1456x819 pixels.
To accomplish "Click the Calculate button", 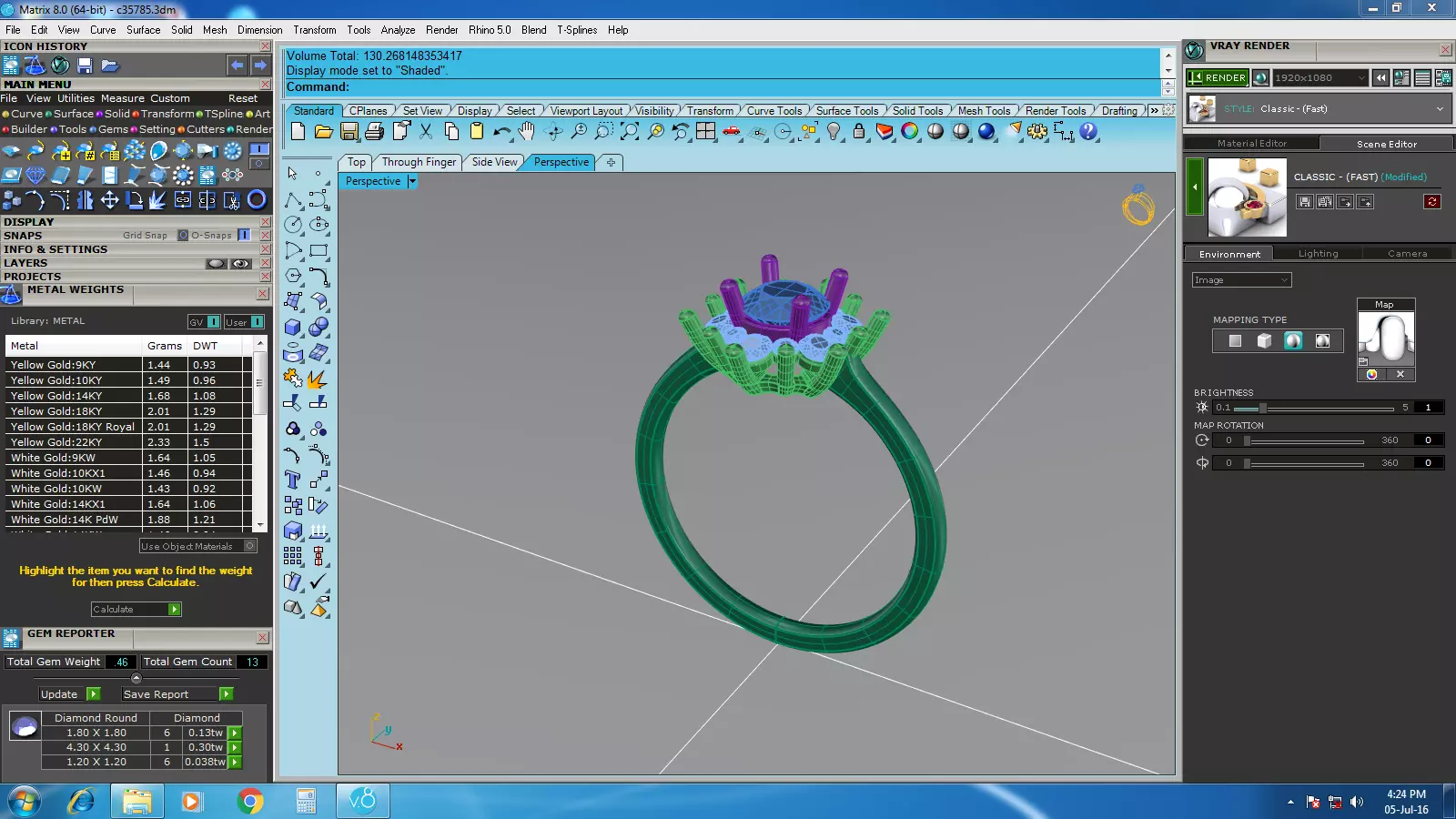I will pos(136,610).
